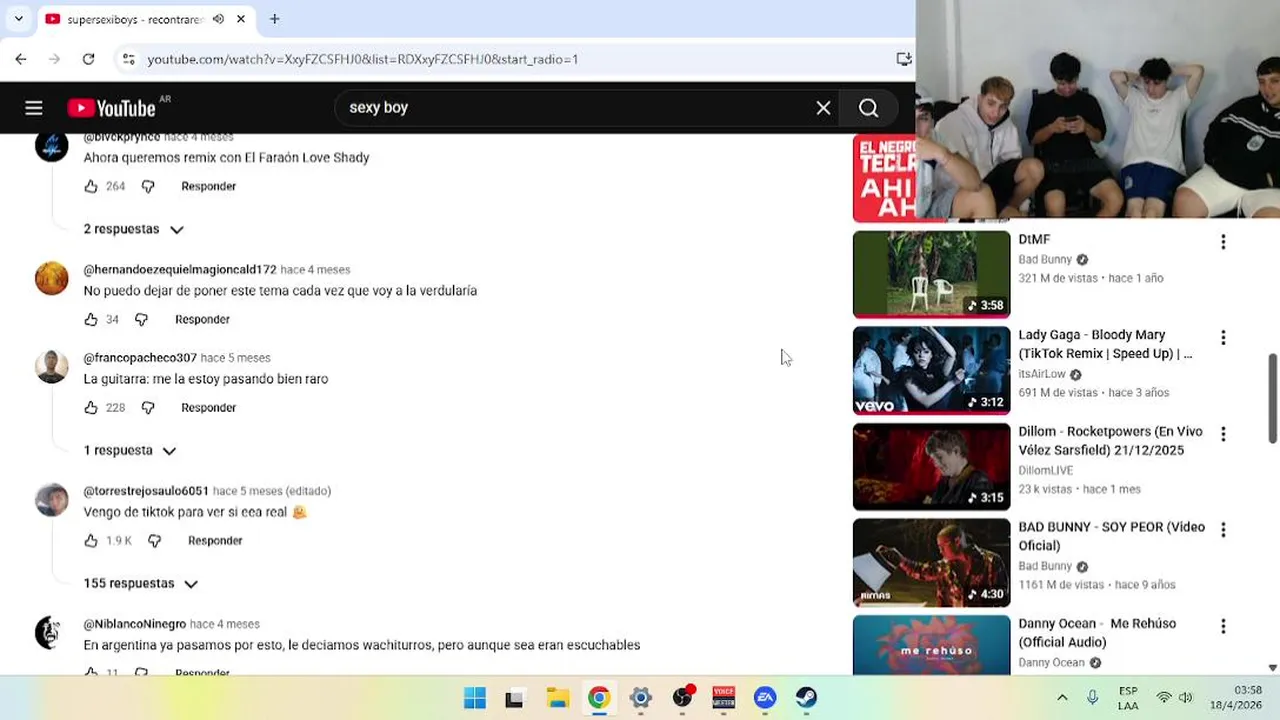Image resolution: width=1280 pixels, height=720 pixels.
Task: Open Chrome from the taskbar
Action: [599, 698]
